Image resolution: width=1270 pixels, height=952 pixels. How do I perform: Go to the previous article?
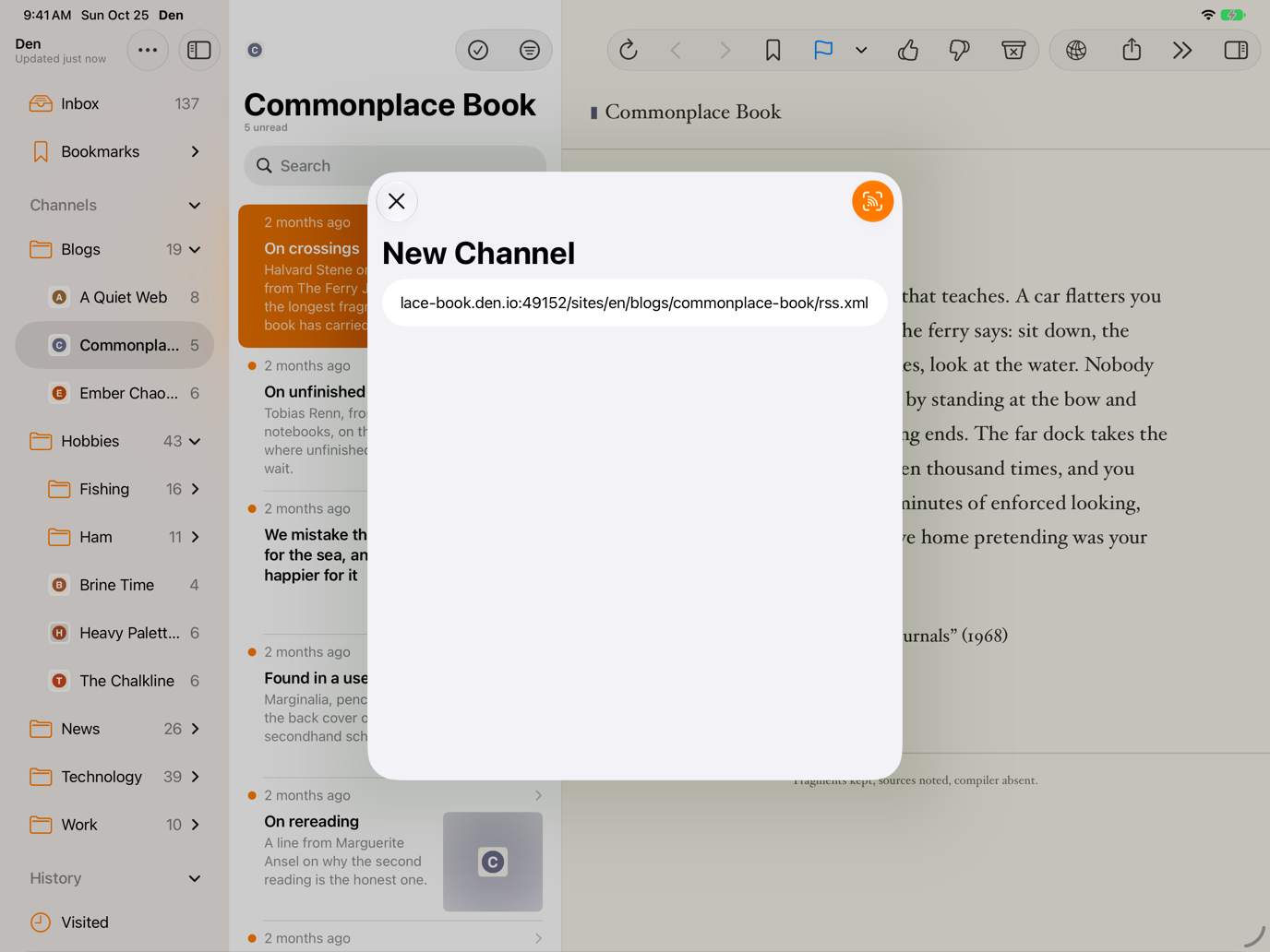tap(677, 50)
